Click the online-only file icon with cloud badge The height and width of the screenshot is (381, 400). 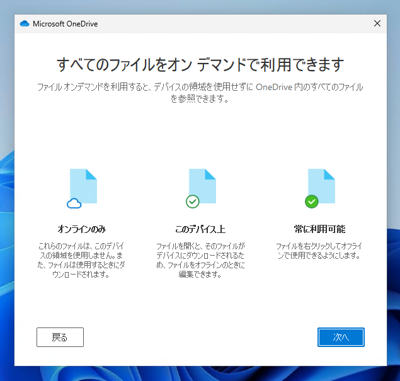point(82,189)
